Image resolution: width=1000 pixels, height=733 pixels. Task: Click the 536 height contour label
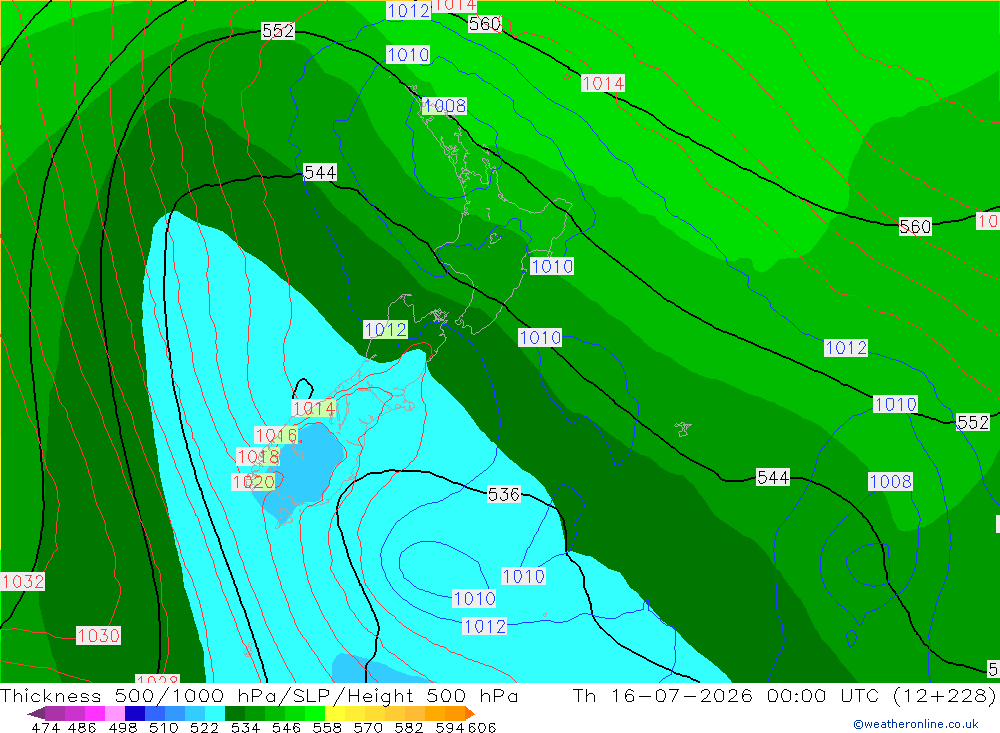[x=504, y=494]
